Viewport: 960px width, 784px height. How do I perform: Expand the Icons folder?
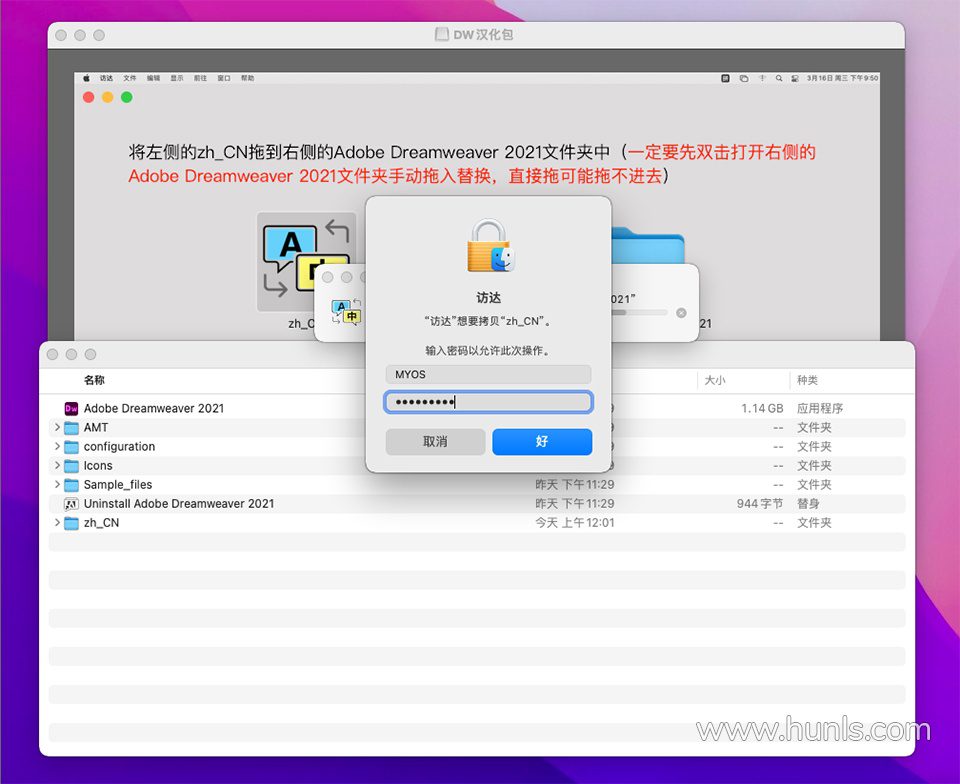(58, 465)
